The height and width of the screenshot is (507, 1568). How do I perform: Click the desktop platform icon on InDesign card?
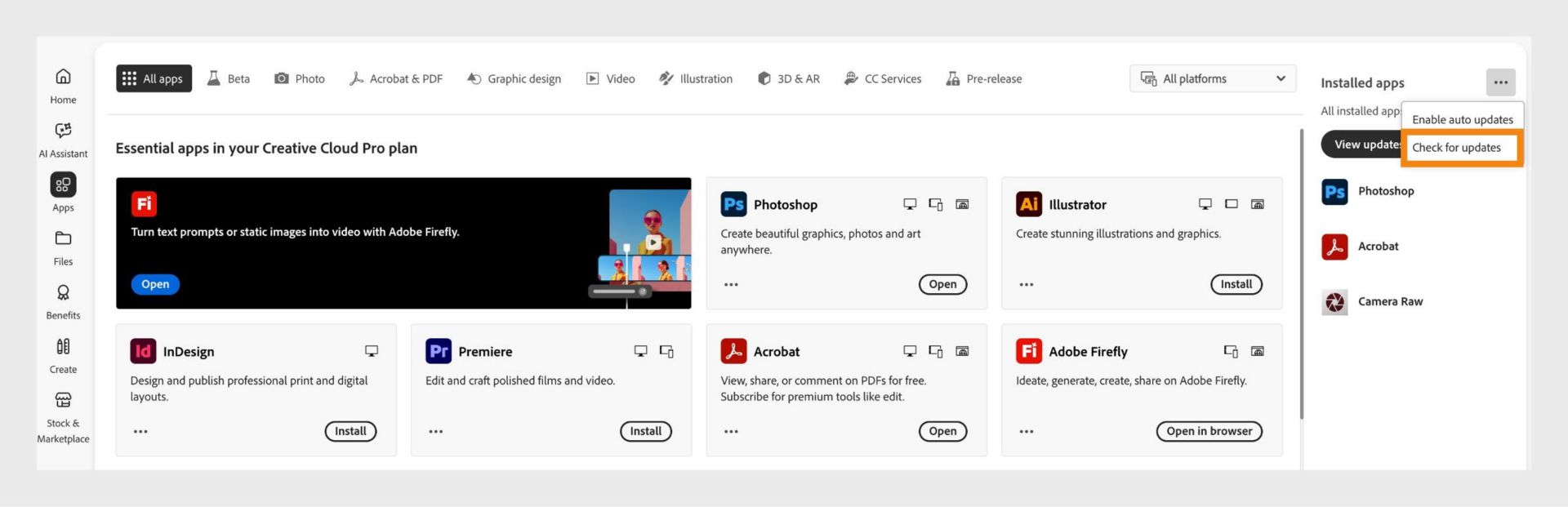(x=372, y=351)
